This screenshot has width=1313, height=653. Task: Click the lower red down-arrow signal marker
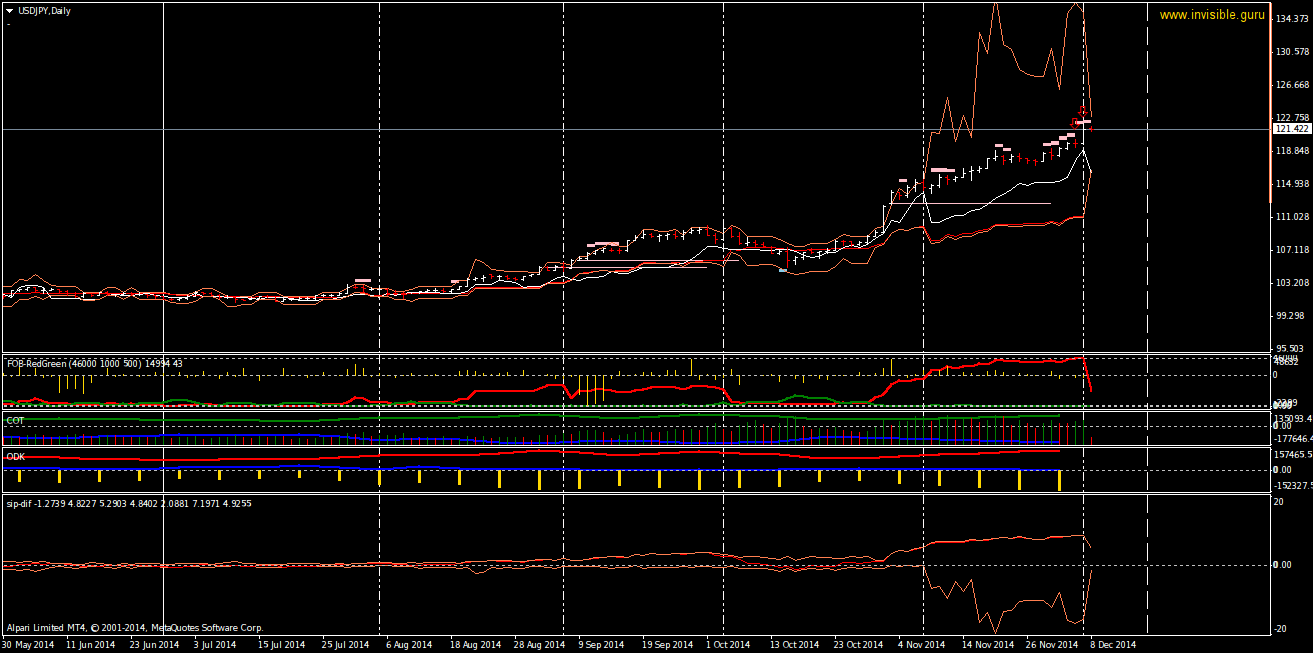click(x=1076, y=123)
